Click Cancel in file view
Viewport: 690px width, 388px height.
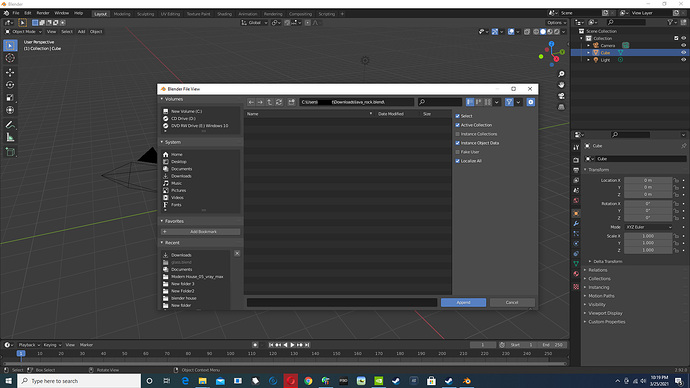(512, 302)
